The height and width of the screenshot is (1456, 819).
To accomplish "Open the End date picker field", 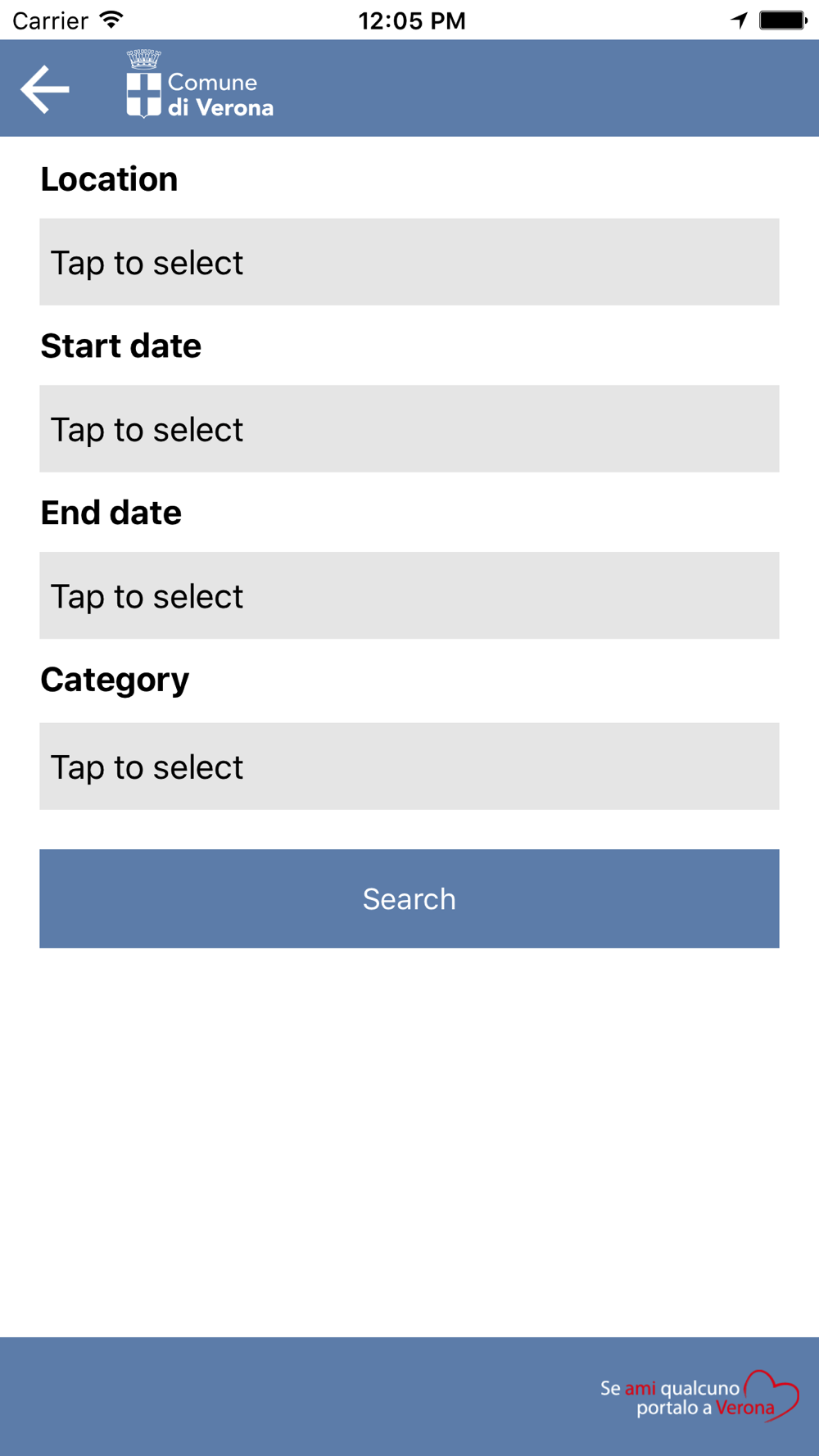I will tap(409, 595).
